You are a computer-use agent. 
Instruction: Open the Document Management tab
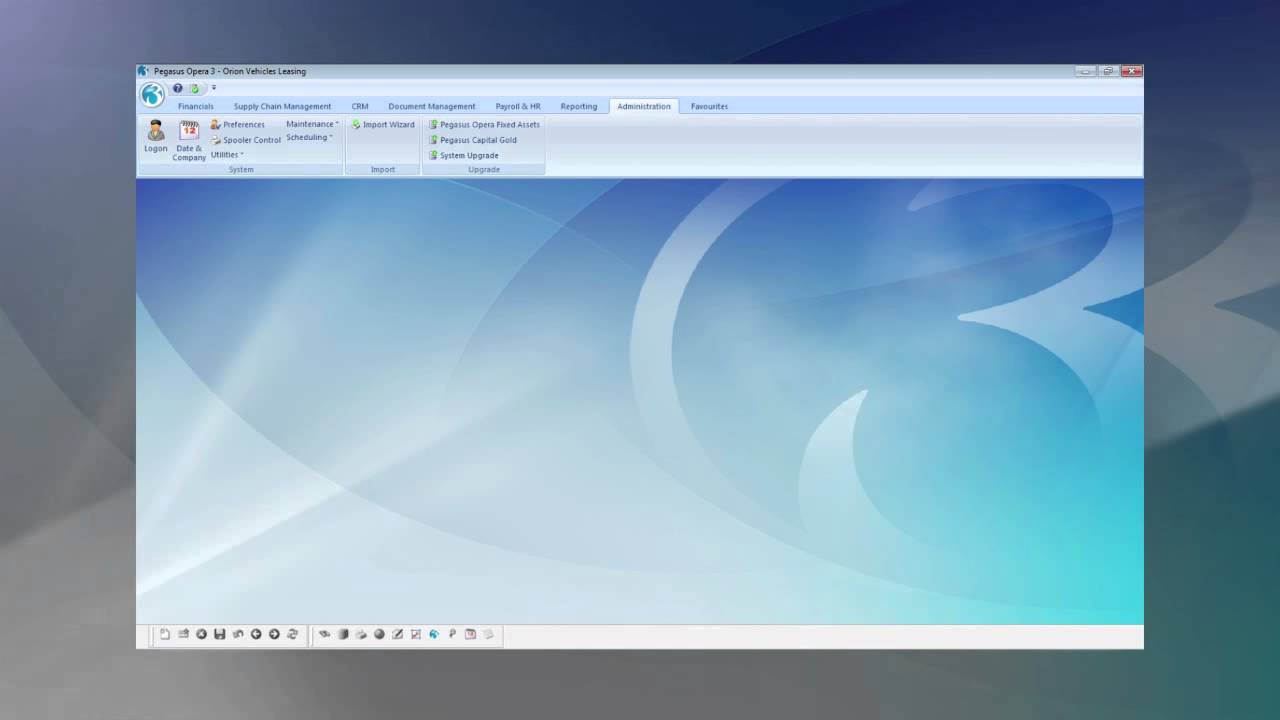(x=432, y=106)
